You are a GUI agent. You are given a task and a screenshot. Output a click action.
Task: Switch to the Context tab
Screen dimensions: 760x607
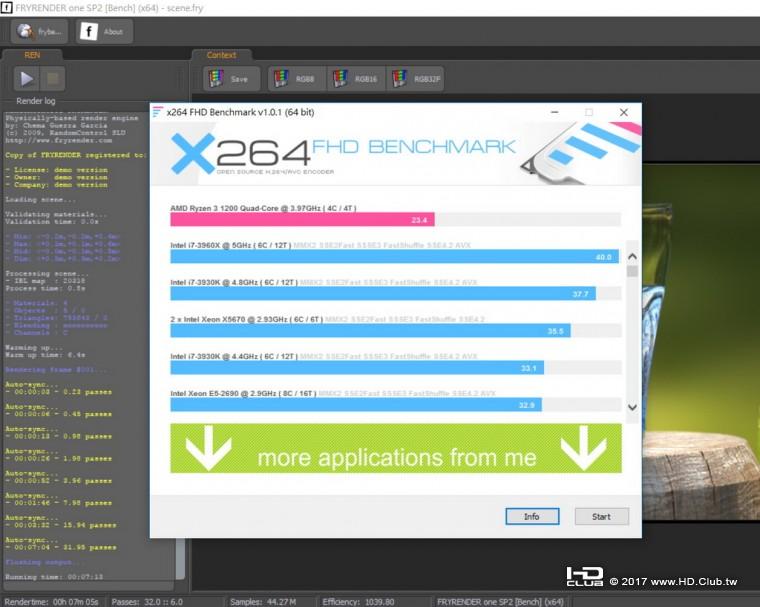[x=221, y=55]
